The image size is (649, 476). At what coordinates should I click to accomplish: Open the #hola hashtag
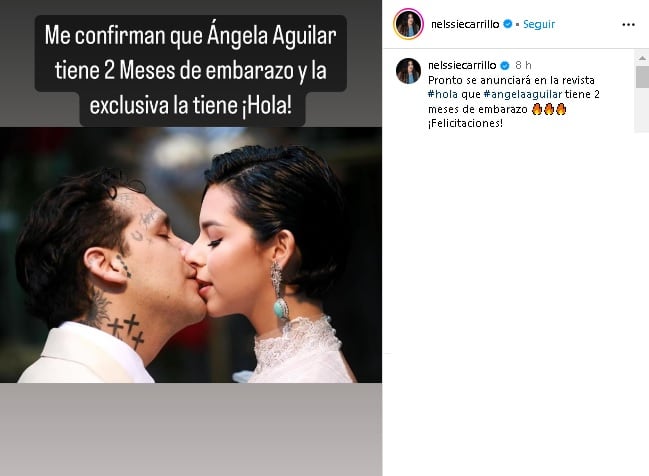(443, 94)
